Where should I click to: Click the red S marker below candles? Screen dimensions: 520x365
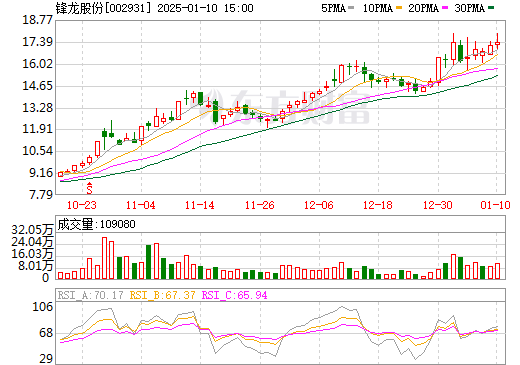pyautogui.click(x=89, y=188)
